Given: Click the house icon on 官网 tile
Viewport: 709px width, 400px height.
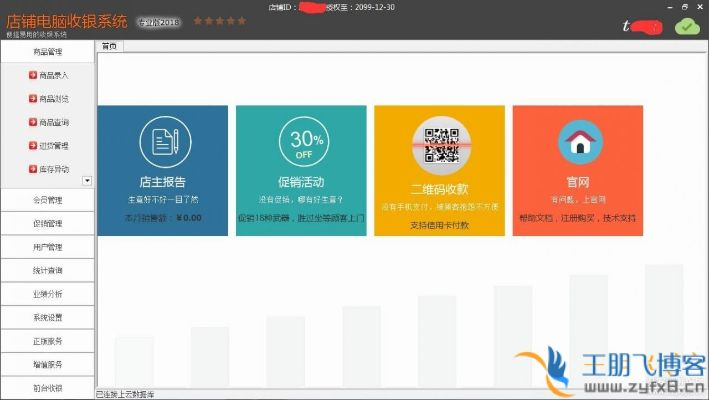Looking at the screenshot, I should coord(580,142).
